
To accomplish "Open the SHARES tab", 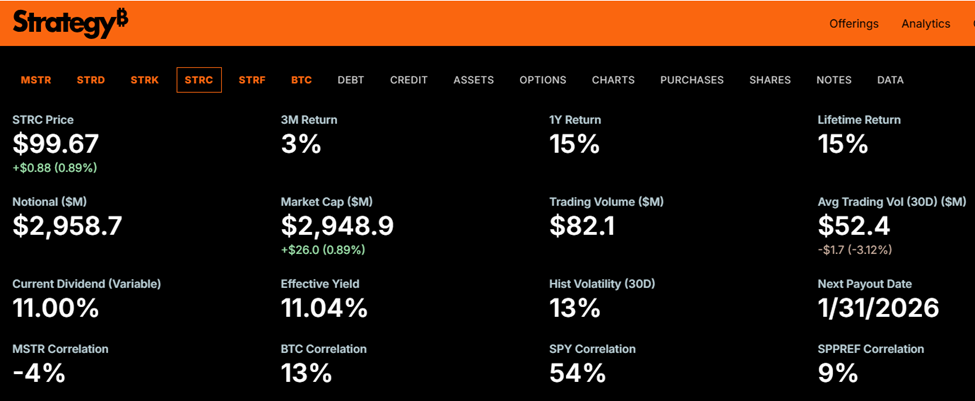I will pyautogui.click(x=770, y=80).
